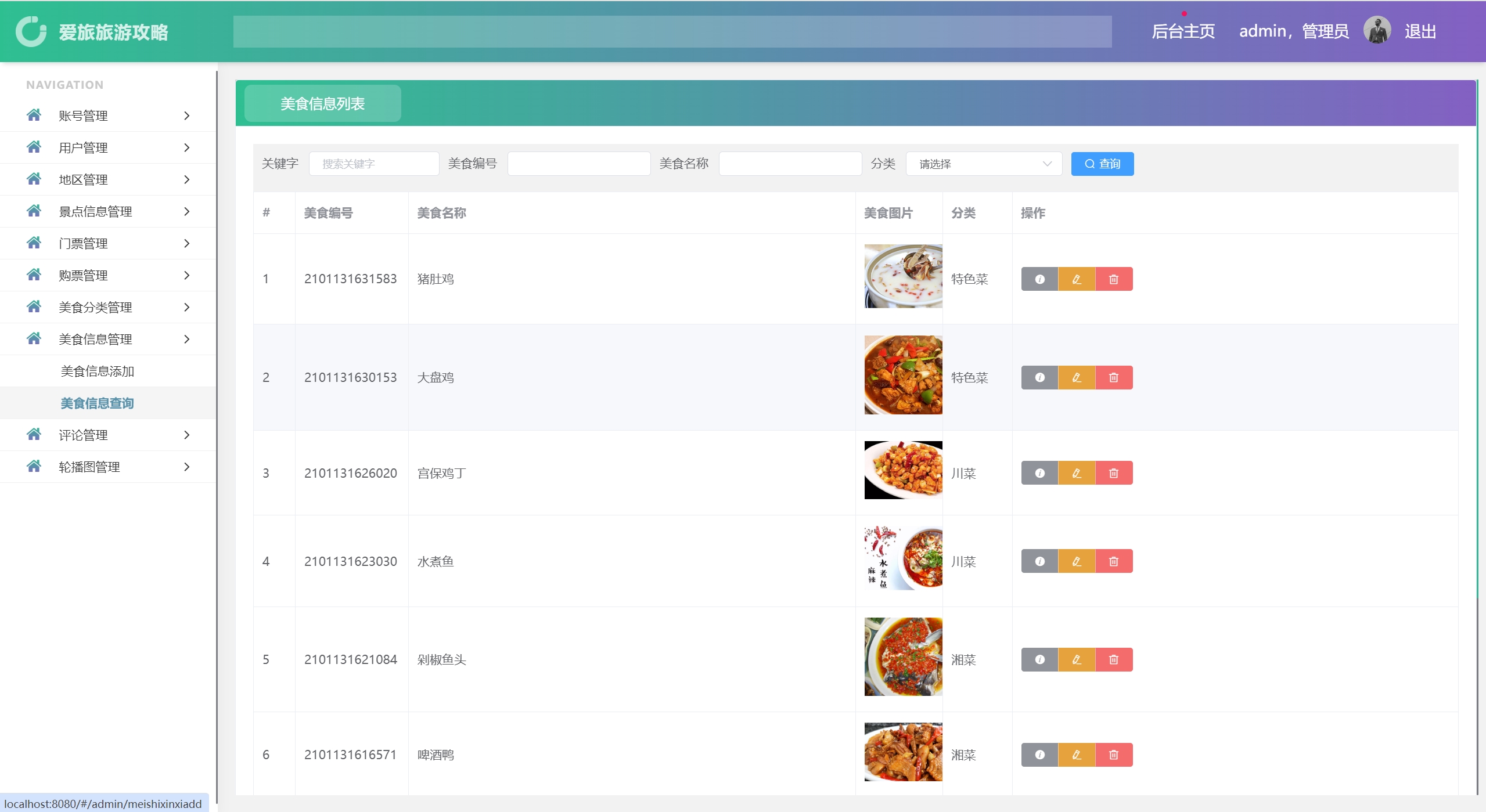
Task: Click the admin avatar picture in header
Action: tap(1377, 30)
